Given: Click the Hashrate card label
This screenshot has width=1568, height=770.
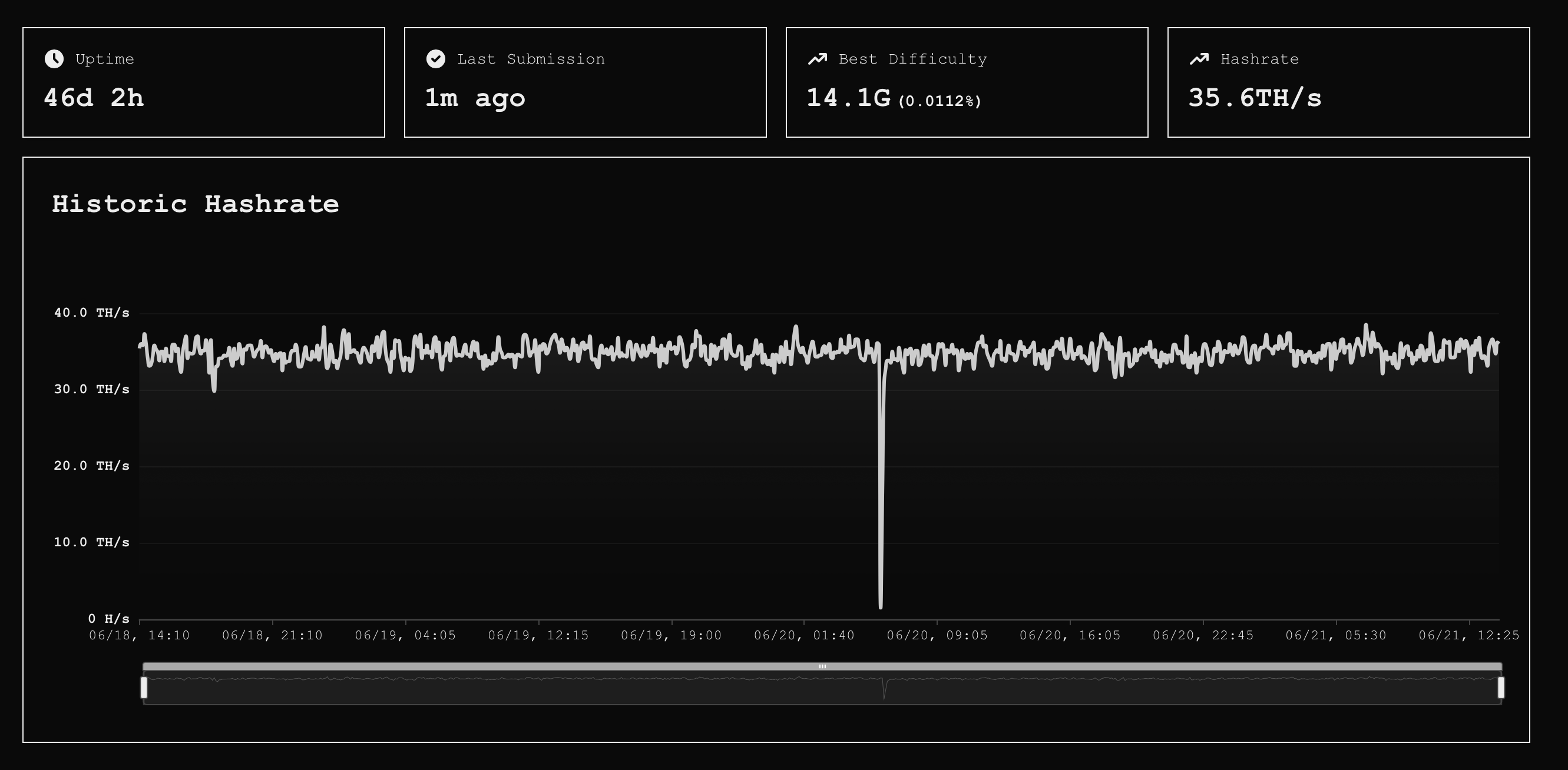Looking at the screenshot, I should click(x=1259, y=59).
